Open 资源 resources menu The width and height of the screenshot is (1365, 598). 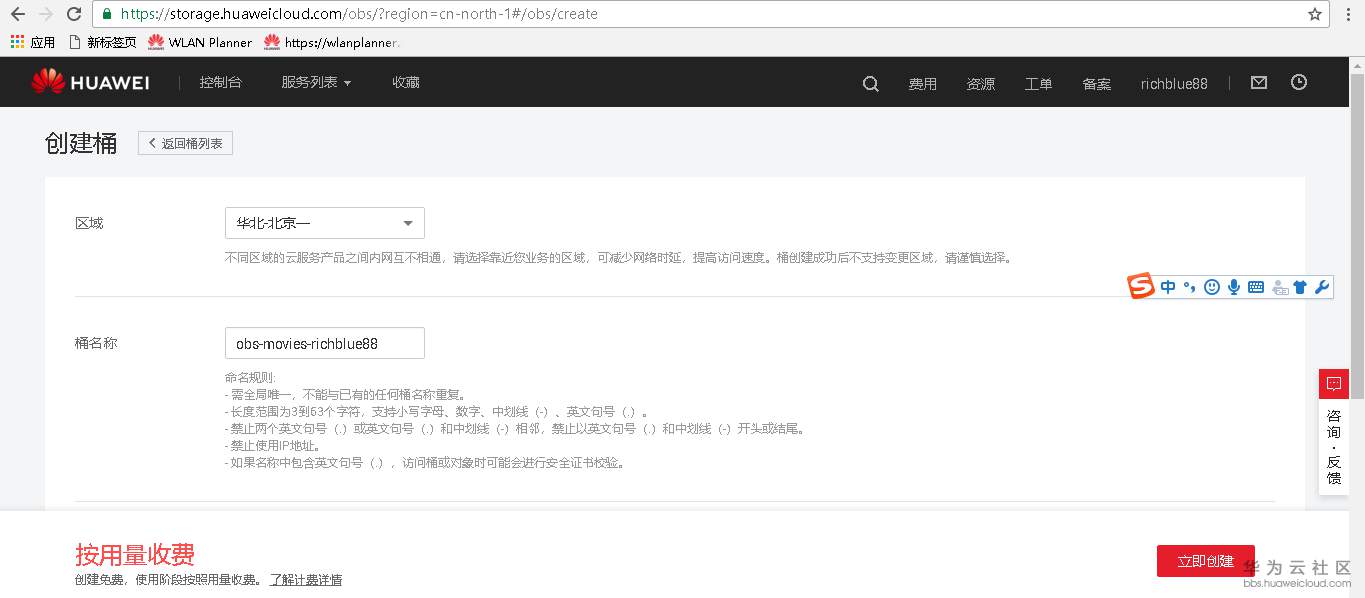click(980, 84)
